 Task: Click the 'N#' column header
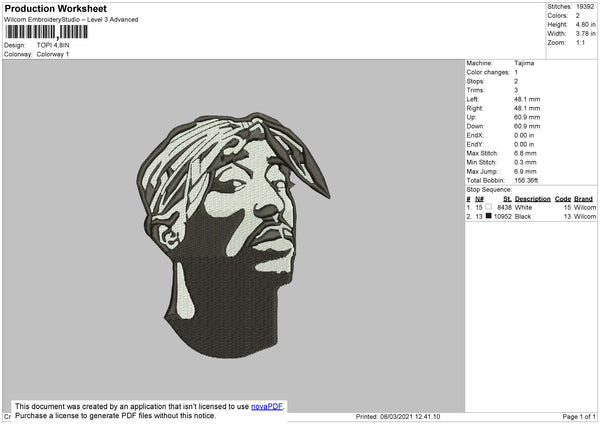click(x=479, y=199)
